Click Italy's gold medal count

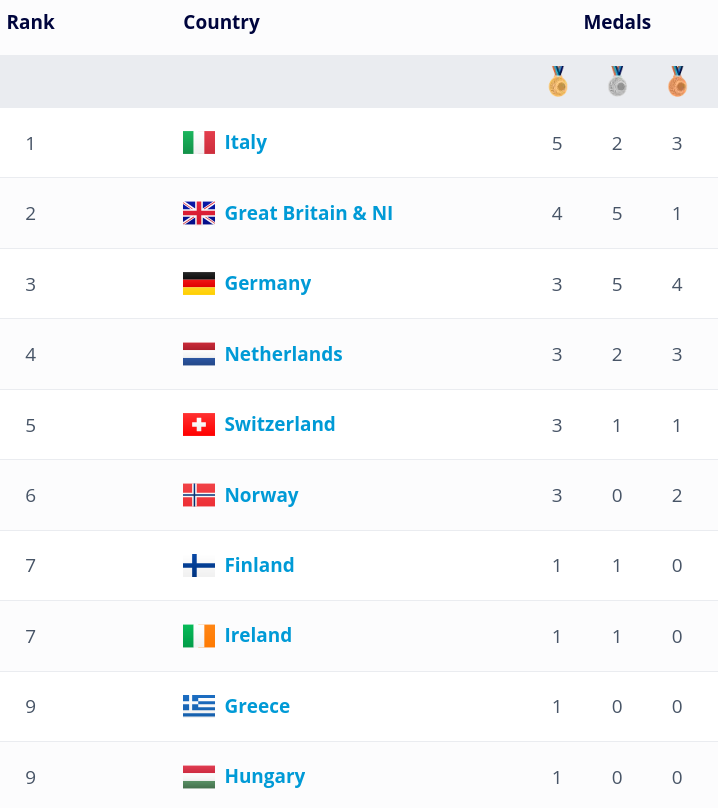557,143
